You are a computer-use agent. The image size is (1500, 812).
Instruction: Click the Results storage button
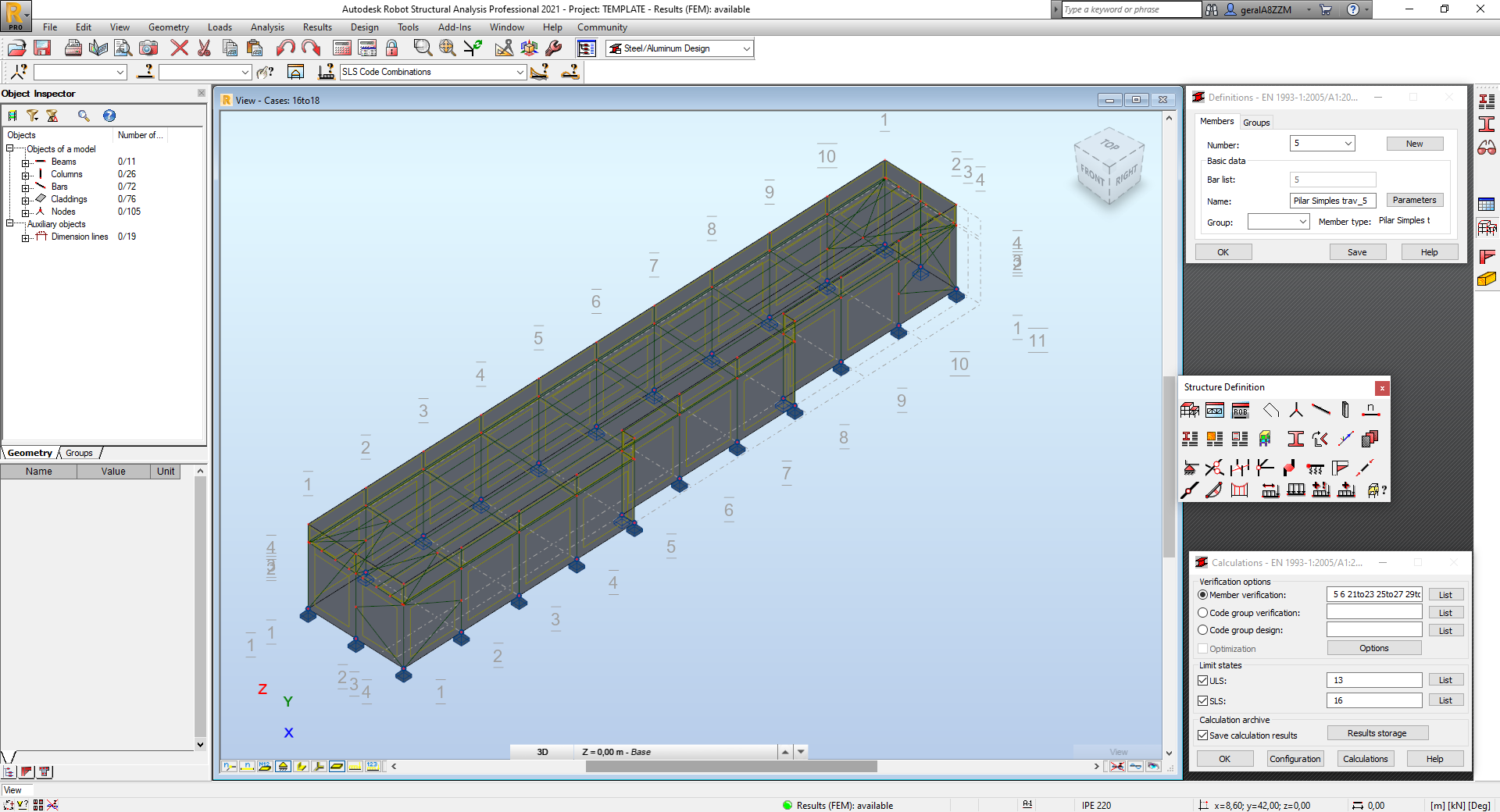(1377, 733)
